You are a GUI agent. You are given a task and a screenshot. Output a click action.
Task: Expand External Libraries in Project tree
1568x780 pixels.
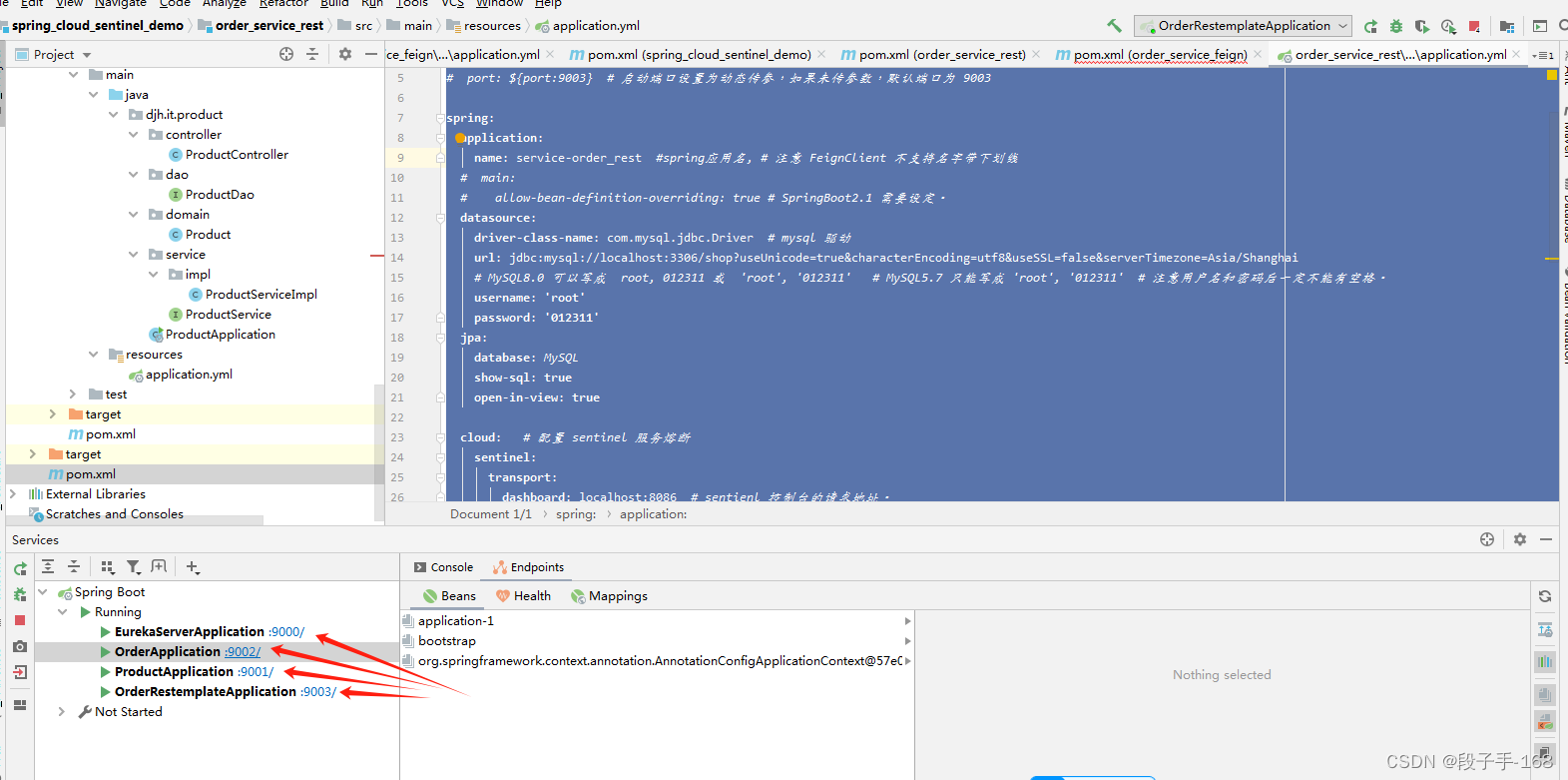(13, 494)
